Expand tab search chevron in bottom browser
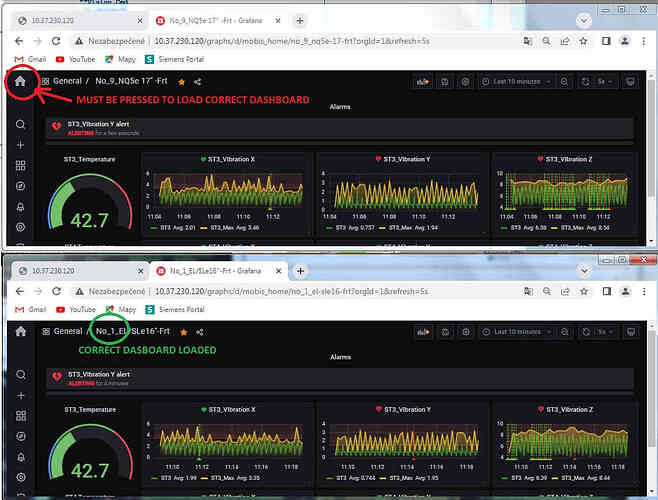This screenshot has height=500, width=658. pyautogui.click(x=584, y=271)
